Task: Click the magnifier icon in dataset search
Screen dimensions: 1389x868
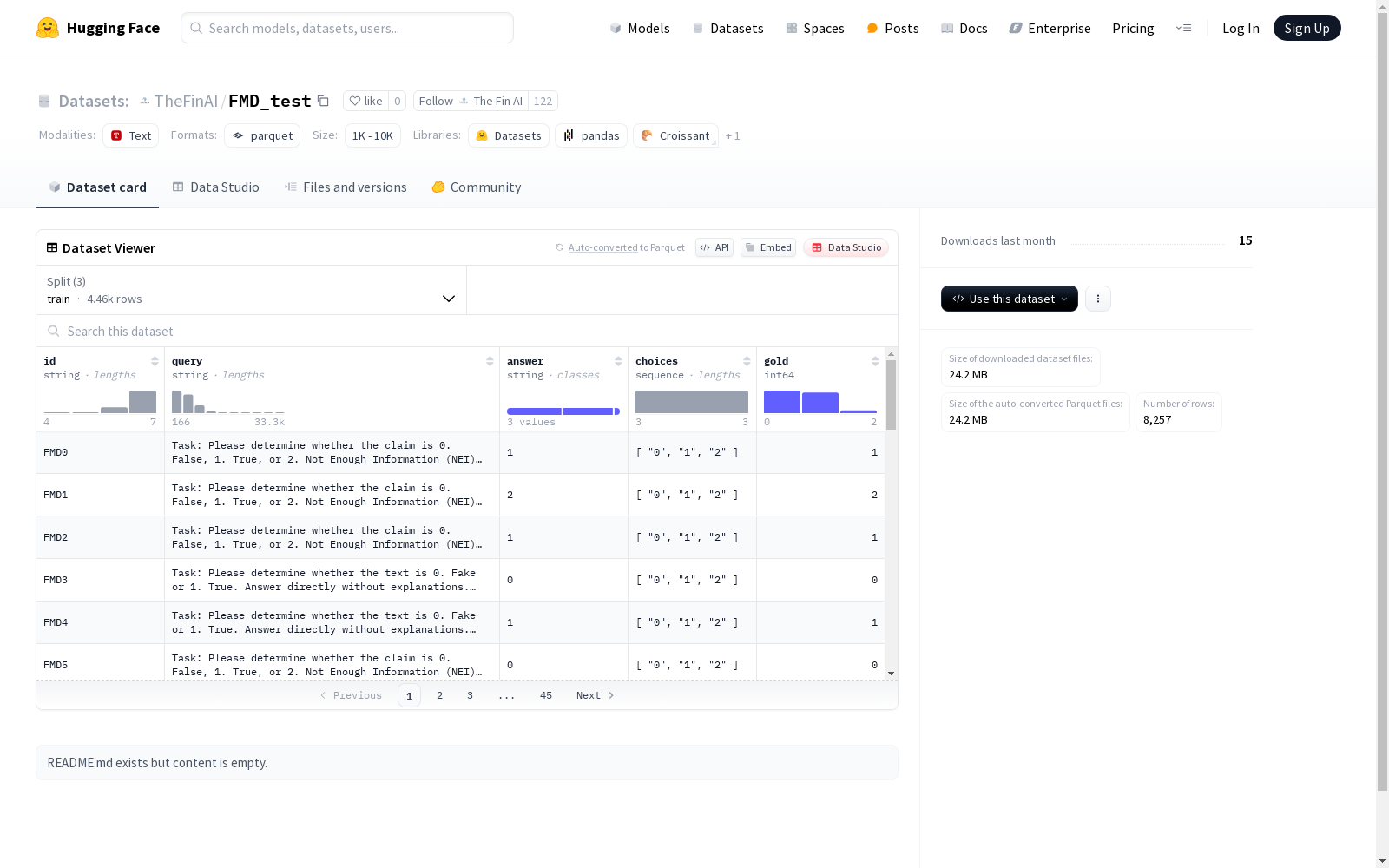Action: 54,331
